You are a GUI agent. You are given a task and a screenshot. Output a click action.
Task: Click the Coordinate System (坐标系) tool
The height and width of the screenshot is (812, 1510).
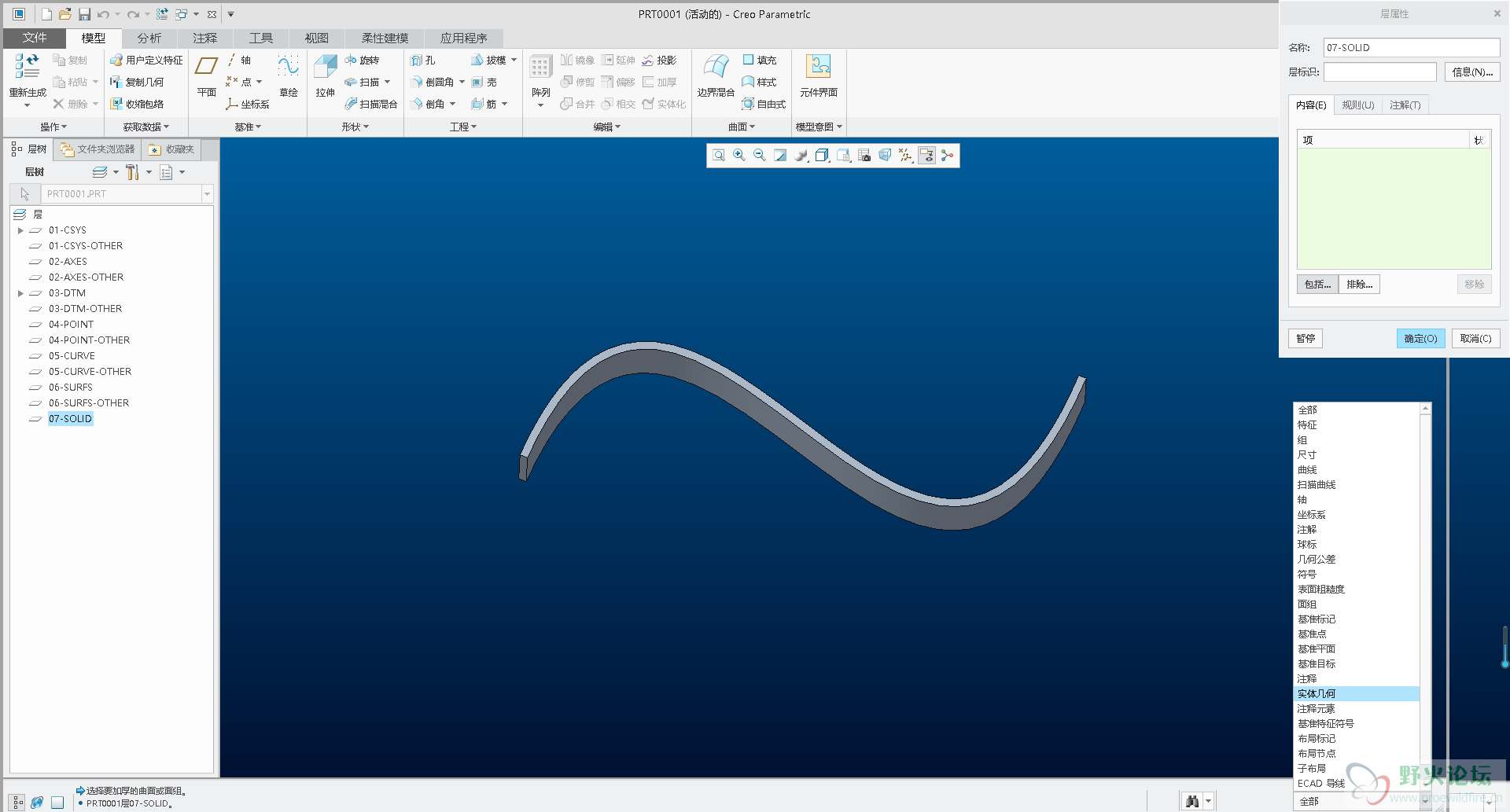point(248,104)
